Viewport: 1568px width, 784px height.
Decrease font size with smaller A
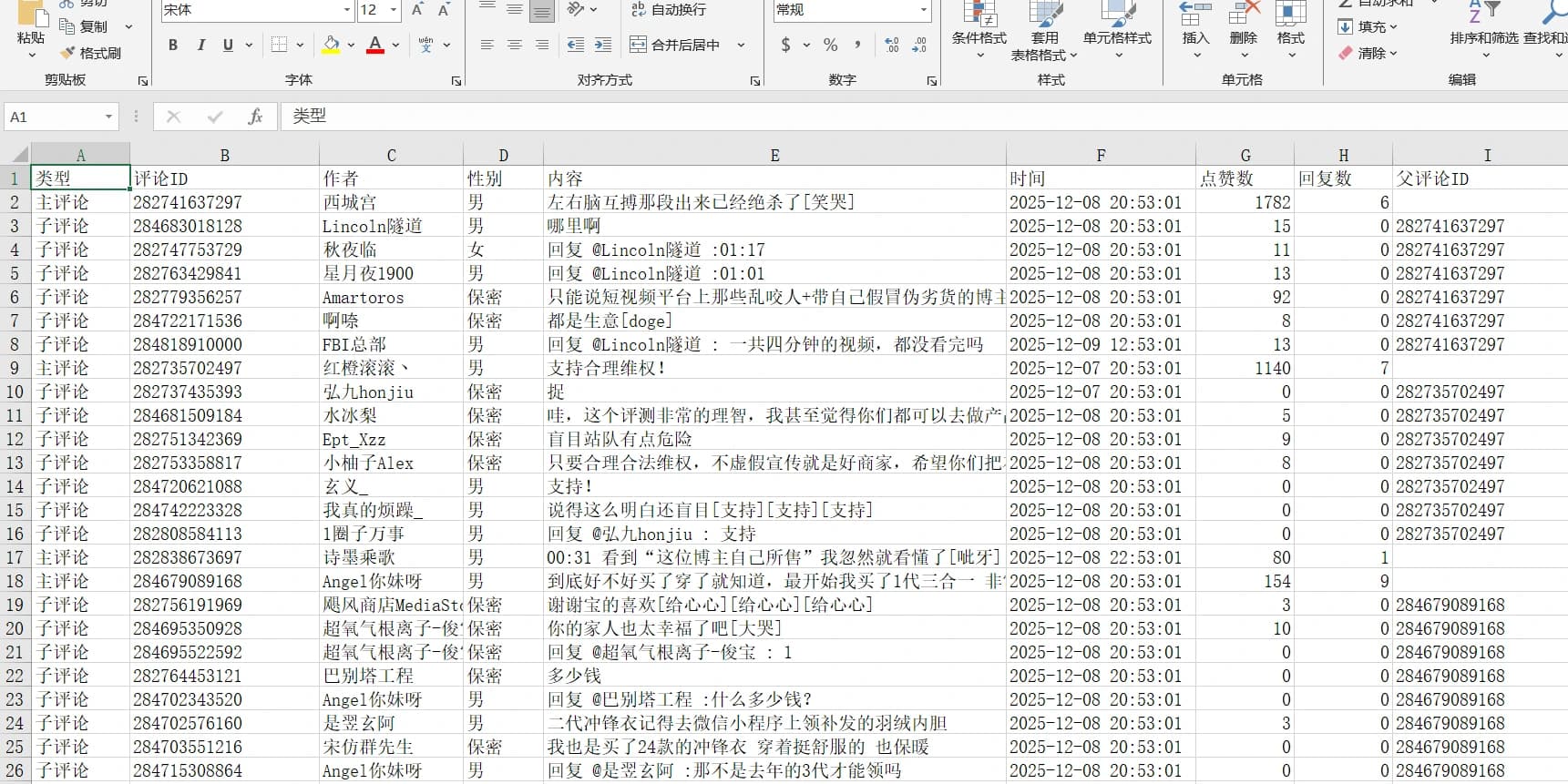tap(444, 10)
